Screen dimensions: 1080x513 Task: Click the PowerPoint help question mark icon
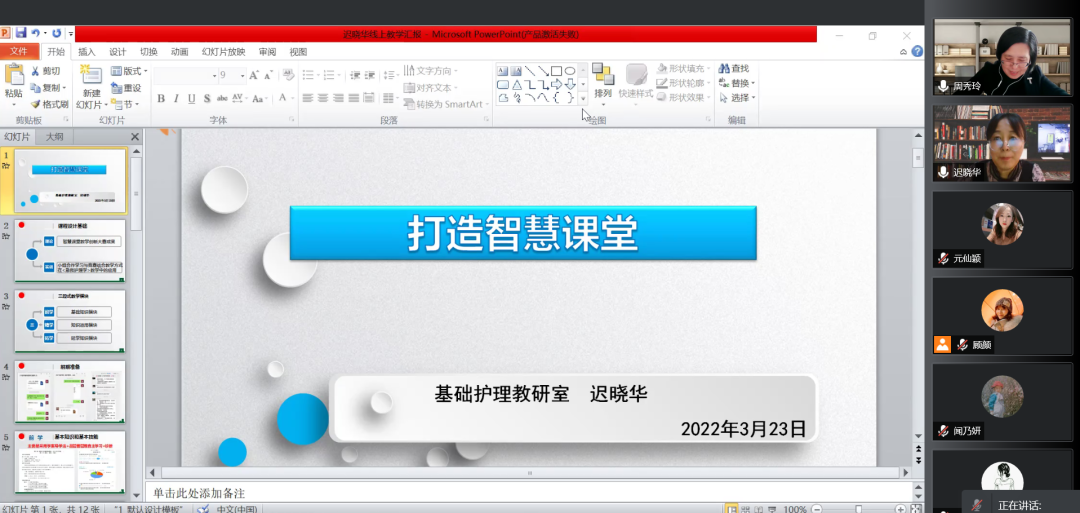[917, 52]
